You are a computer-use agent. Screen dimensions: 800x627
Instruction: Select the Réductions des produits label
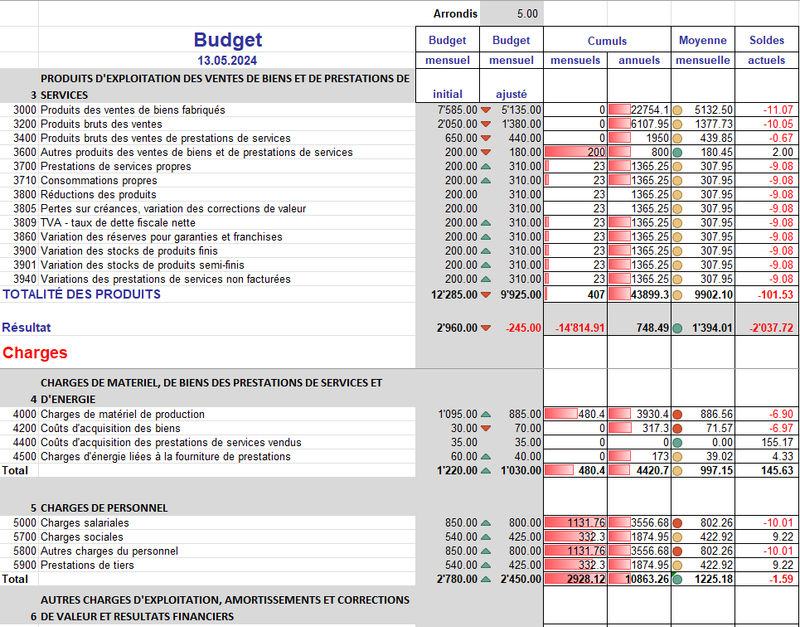98,194
